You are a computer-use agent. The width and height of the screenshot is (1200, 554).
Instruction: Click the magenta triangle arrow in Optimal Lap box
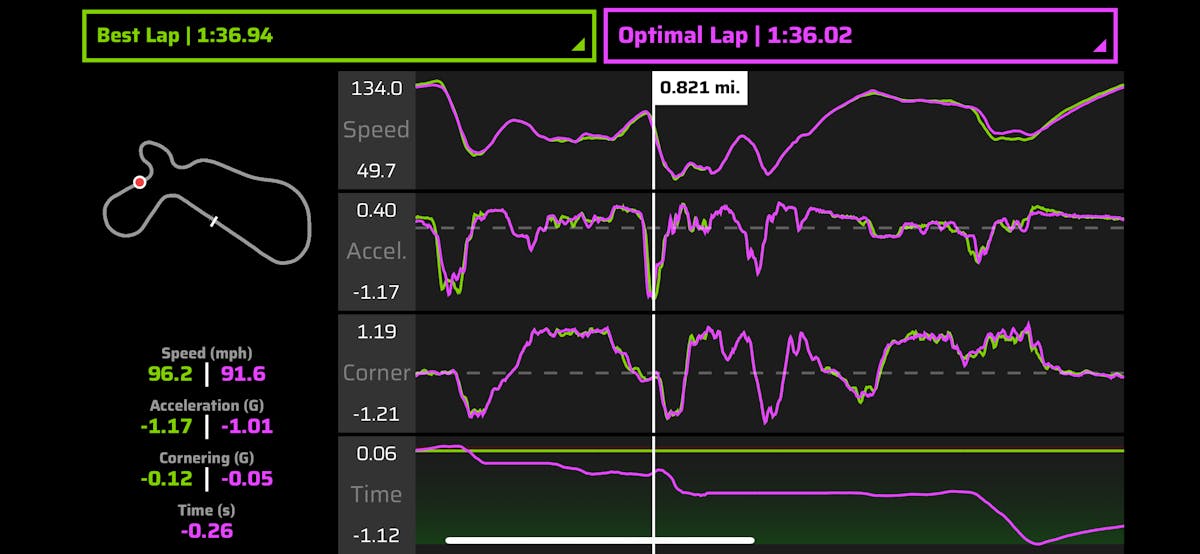click(x=1099, y=45)
